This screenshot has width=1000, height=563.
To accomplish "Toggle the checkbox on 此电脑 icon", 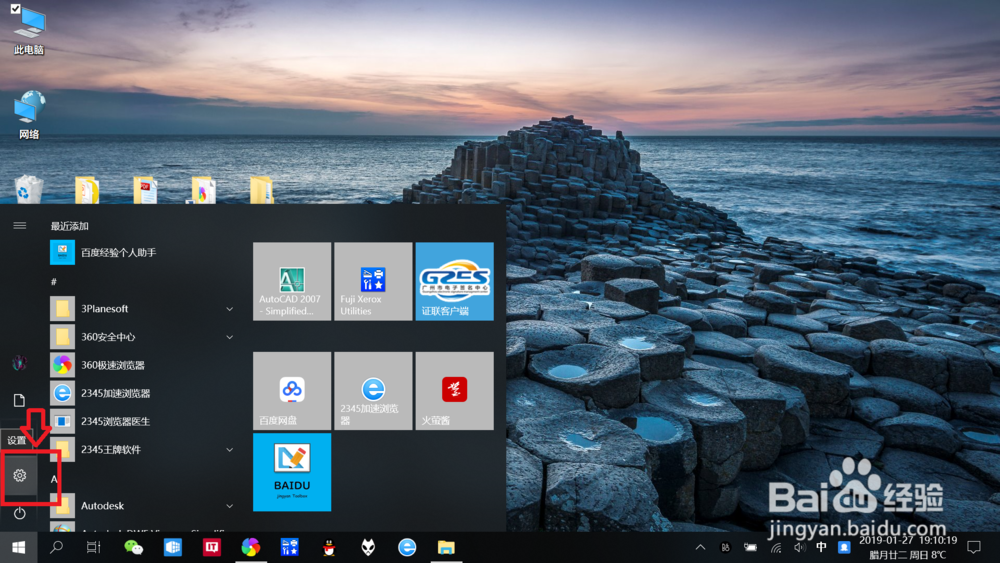I will pyautogui.click(x=15, y=9).
